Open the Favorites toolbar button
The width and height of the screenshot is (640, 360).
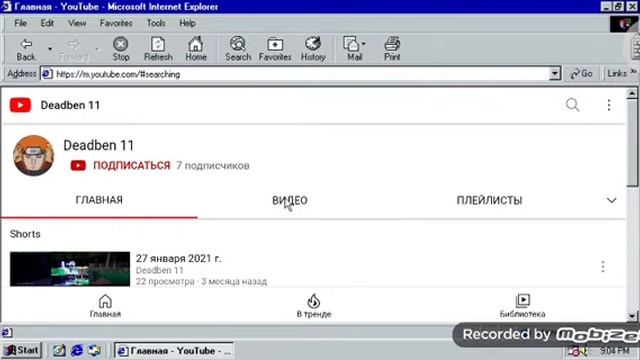[x=275, y=49]
